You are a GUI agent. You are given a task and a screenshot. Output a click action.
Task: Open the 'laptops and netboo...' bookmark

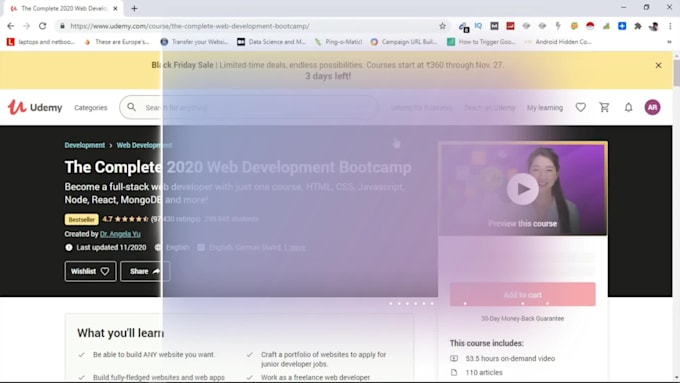(x=41, y=42)
